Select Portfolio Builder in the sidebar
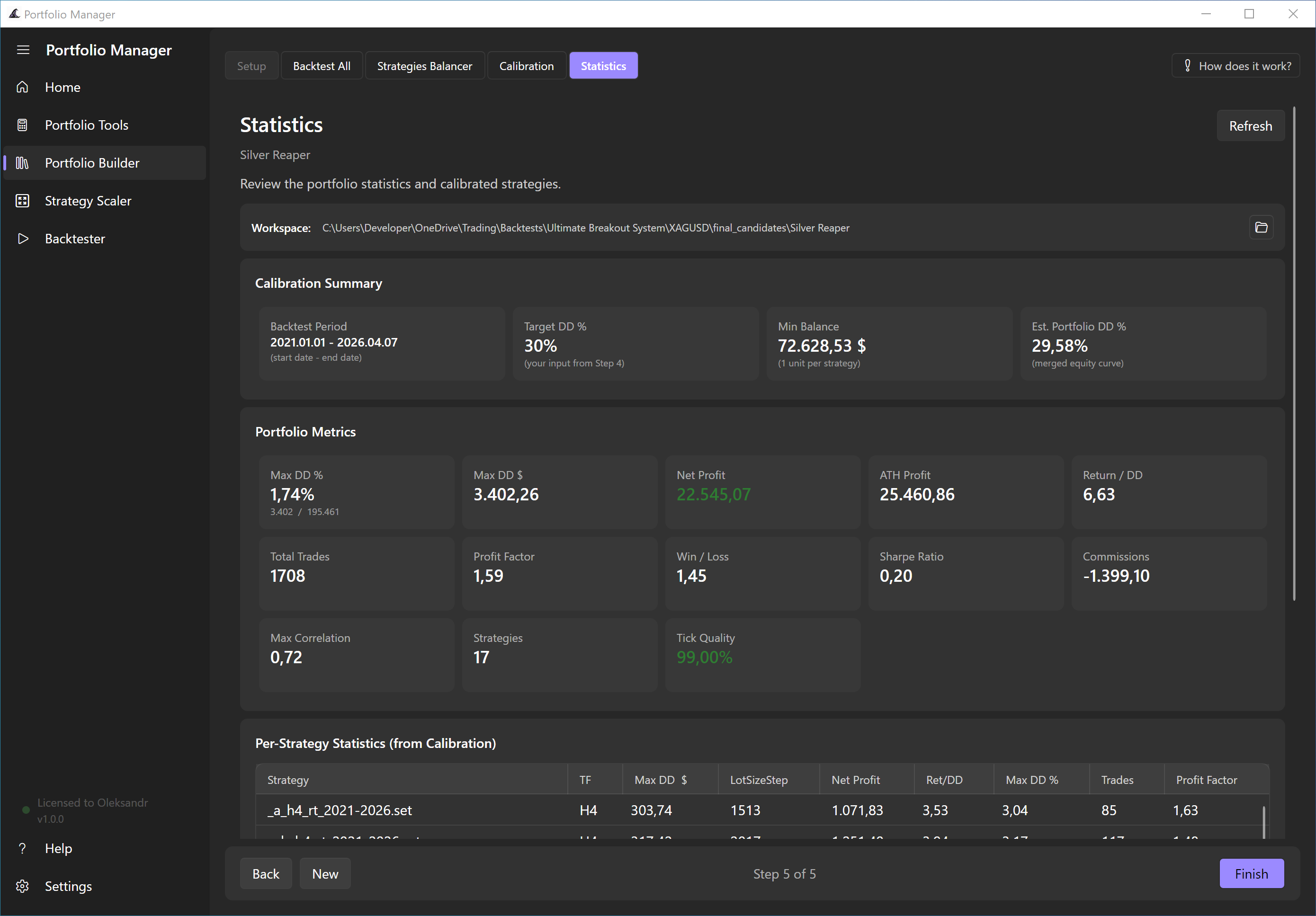The image size is (1316, 916). pos(104,163)
